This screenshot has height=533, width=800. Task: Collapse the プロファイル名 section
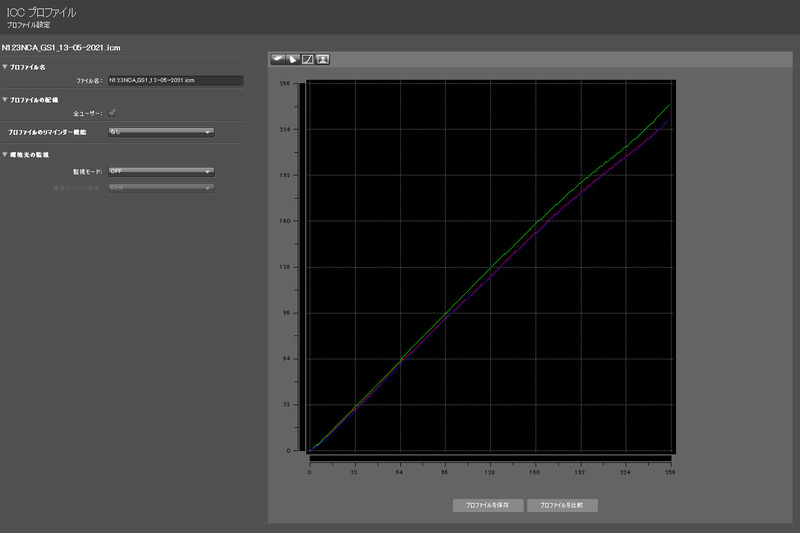coord(5,67)
